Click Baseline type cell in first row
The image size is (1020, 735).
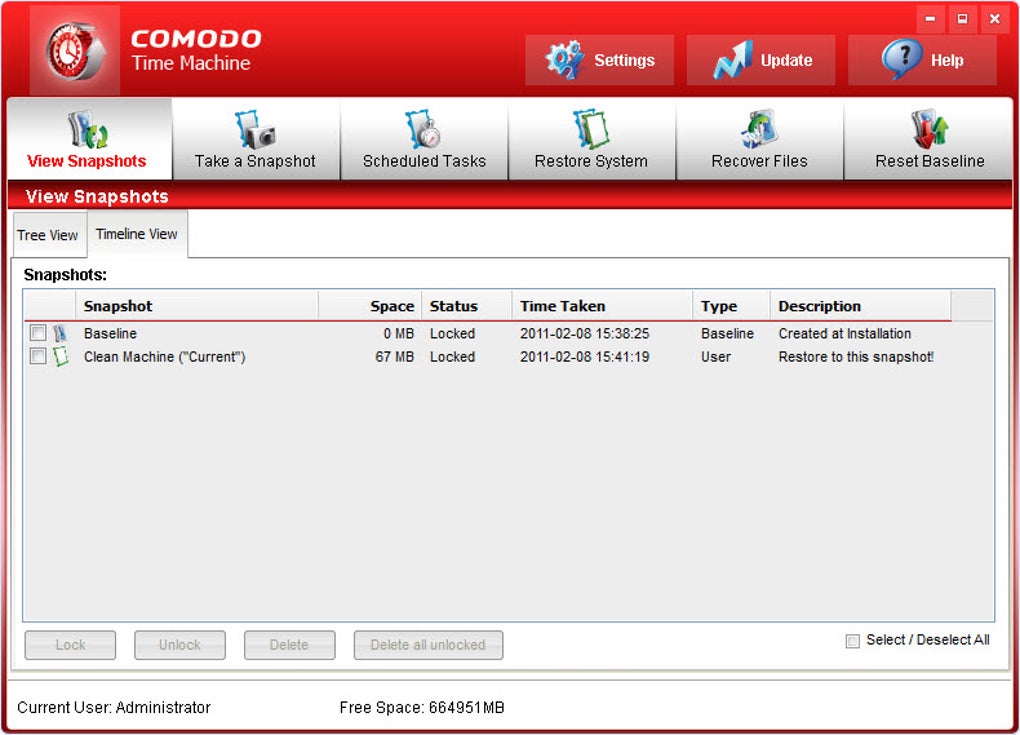coord(727,334)
